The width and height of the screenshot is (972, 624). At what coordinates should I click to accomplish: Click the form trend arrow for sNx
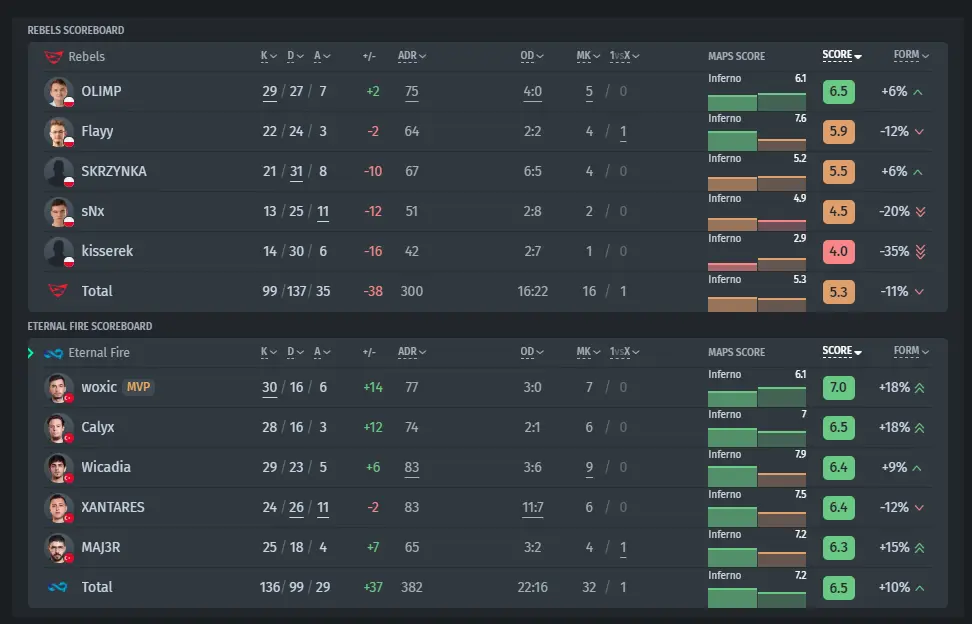tap(921, 212)
